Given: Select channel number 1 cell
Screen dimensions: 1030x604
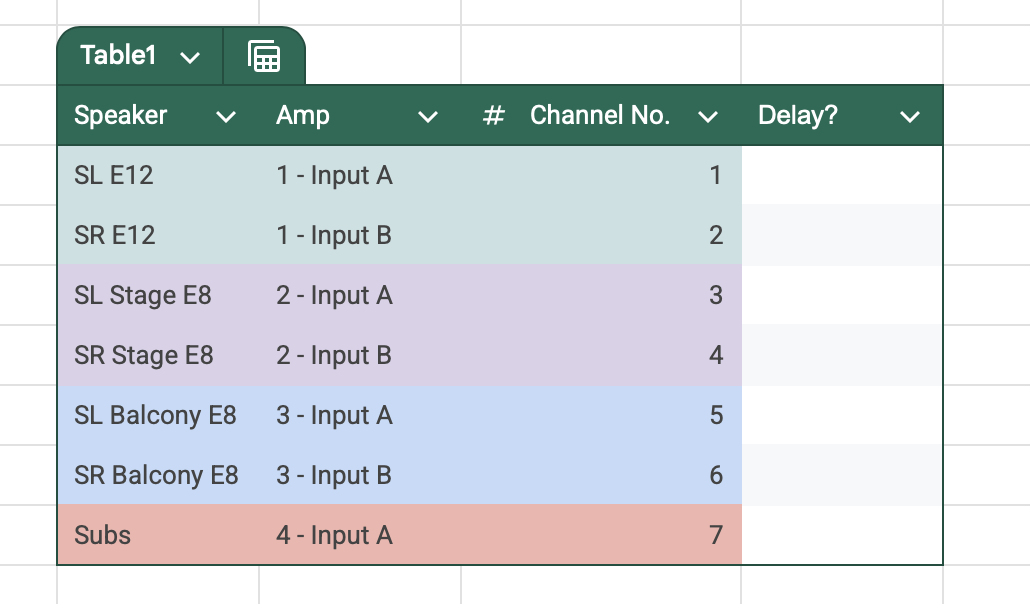Looking at the screenshot, I should pos(601,175).
